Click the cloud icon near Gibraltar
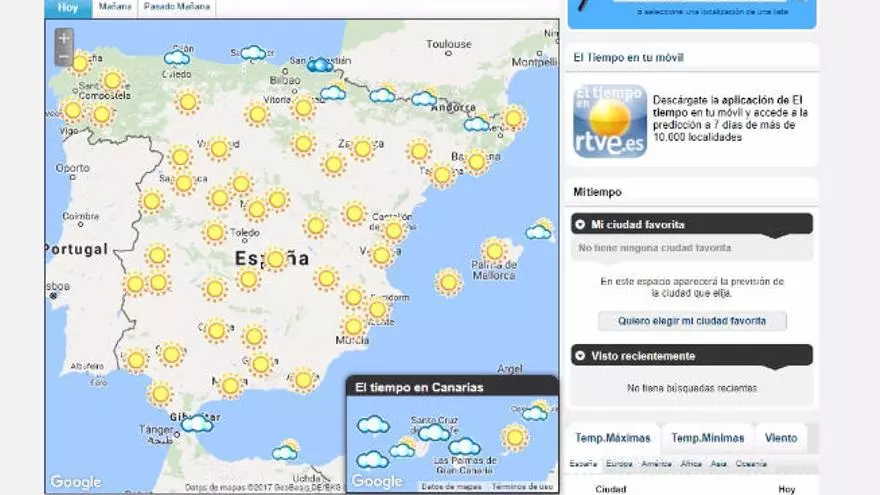 [x=197, y=423]
